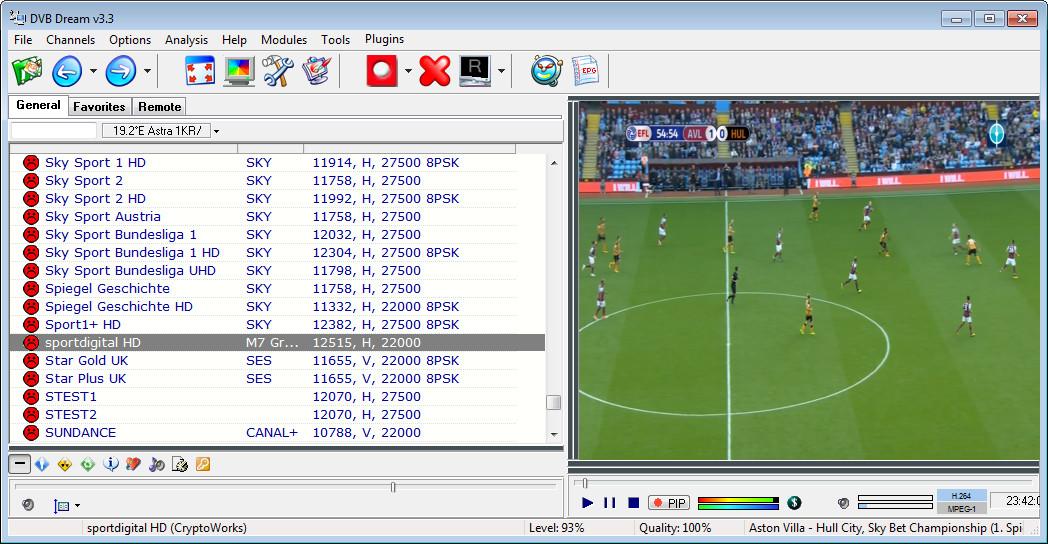The image size is (1048, 544).
Task: Select the Spiegel Geschichte HD channel
Action: pyautogui.click(x=277, y=307)
